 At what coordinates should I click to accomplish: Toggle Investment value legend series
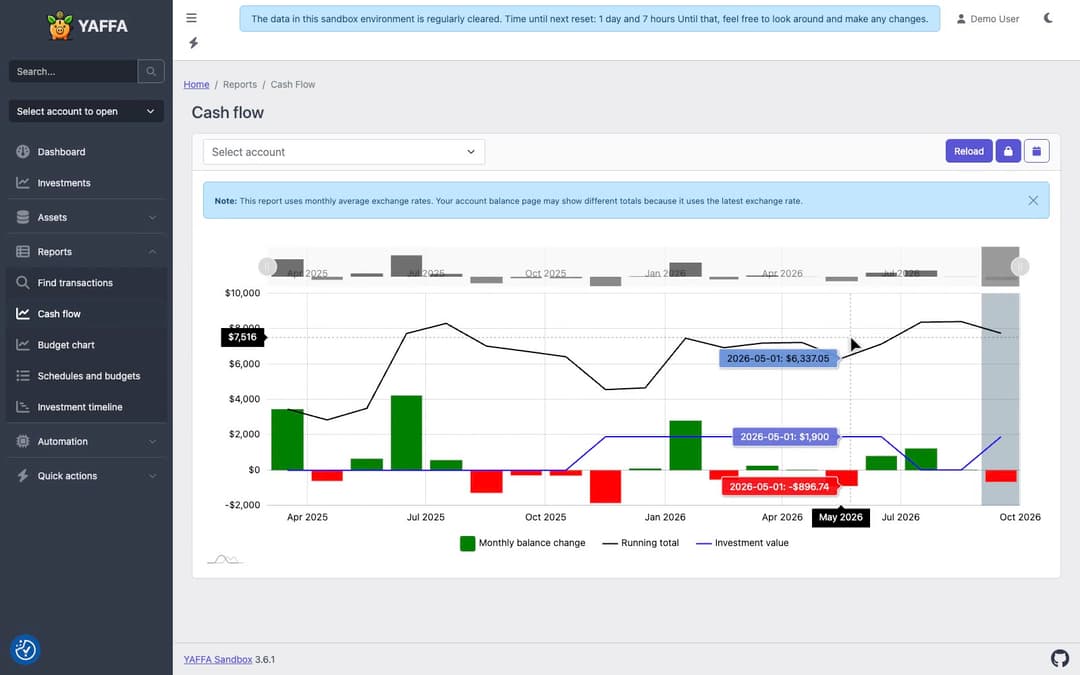pos(742,543)
